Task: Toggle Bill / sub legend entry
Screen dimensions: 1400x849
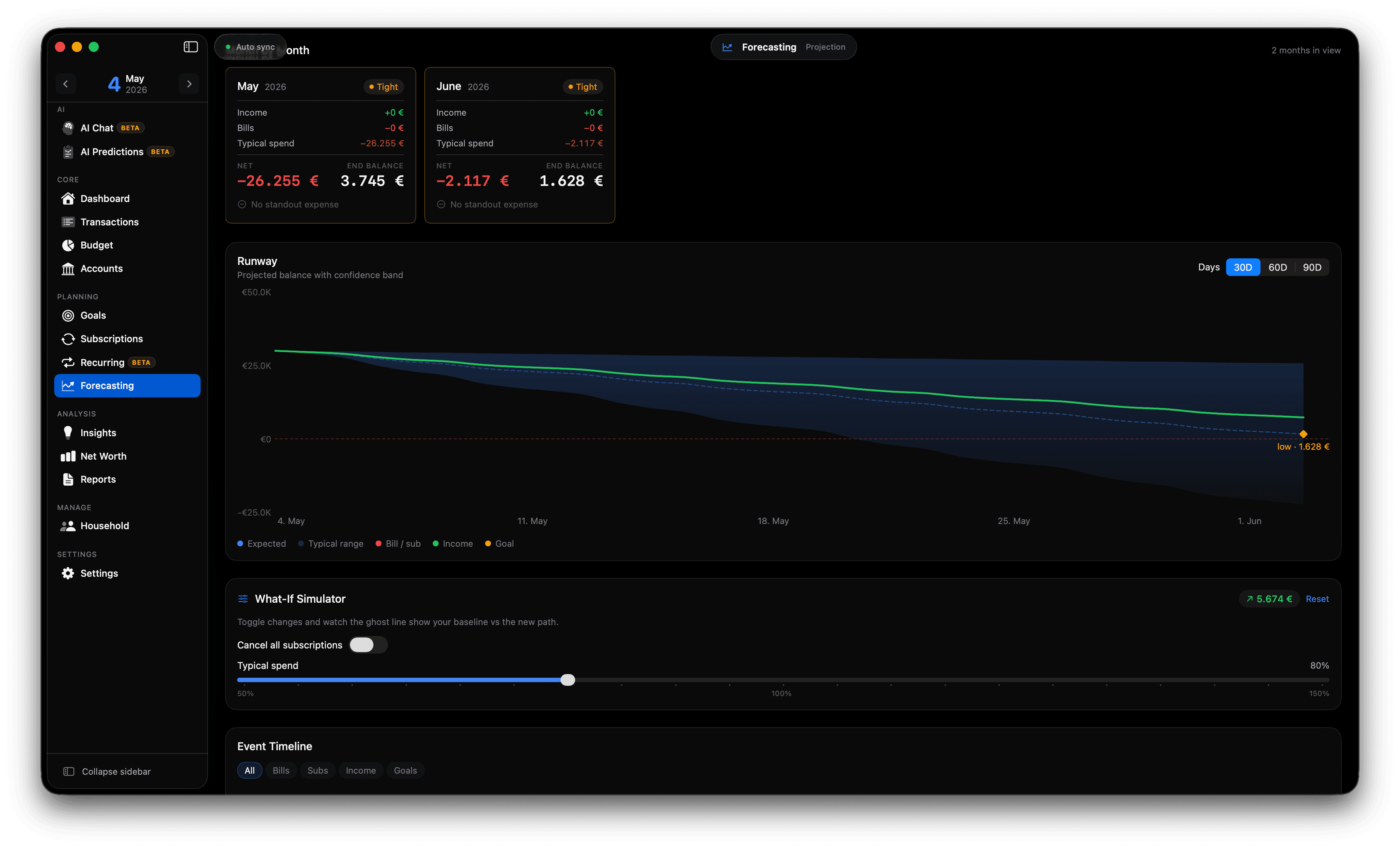Action: click(x=398, y=543)
